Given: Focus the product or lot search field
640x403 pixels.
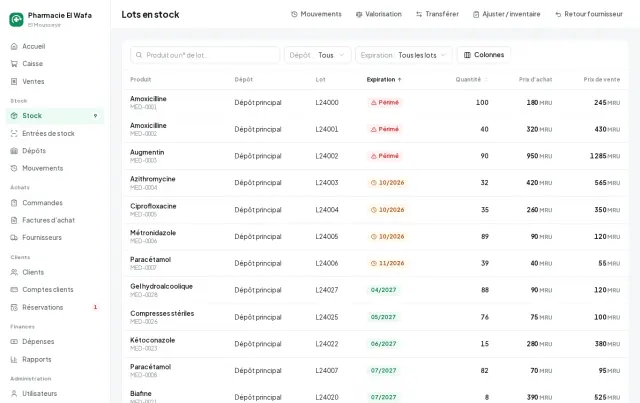Looking at the screenshot, I should tap(205, 55).
